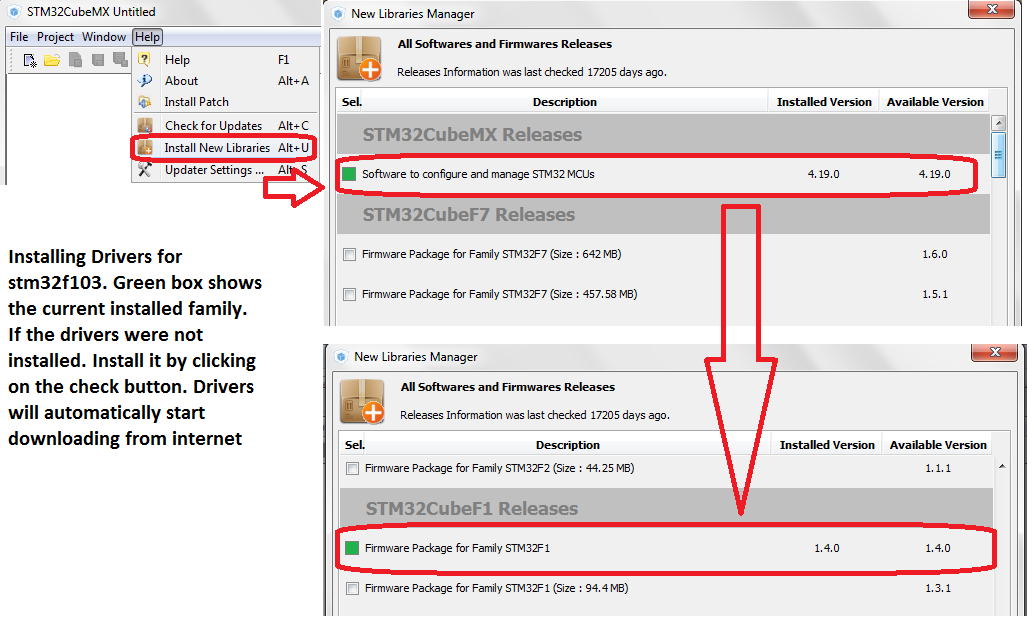Viewport: 1034px width, 628px height.
Task: Click the About info bubble icon
Action: coord(145,81)
